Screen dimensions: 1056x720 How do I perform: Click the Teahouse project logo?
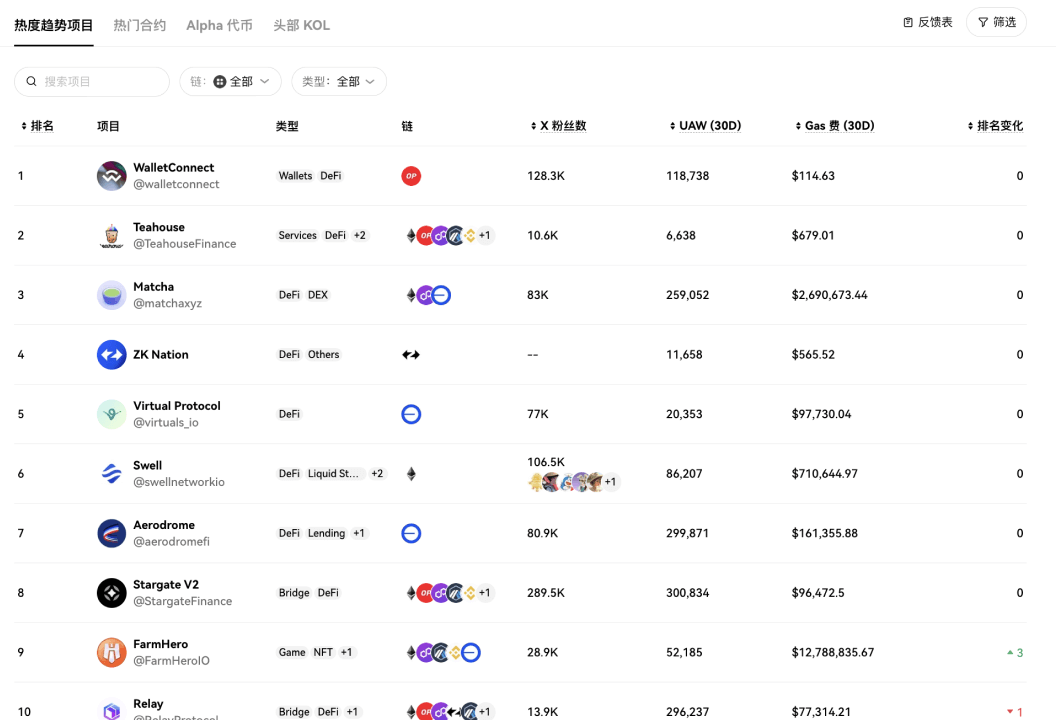[111, 236]
